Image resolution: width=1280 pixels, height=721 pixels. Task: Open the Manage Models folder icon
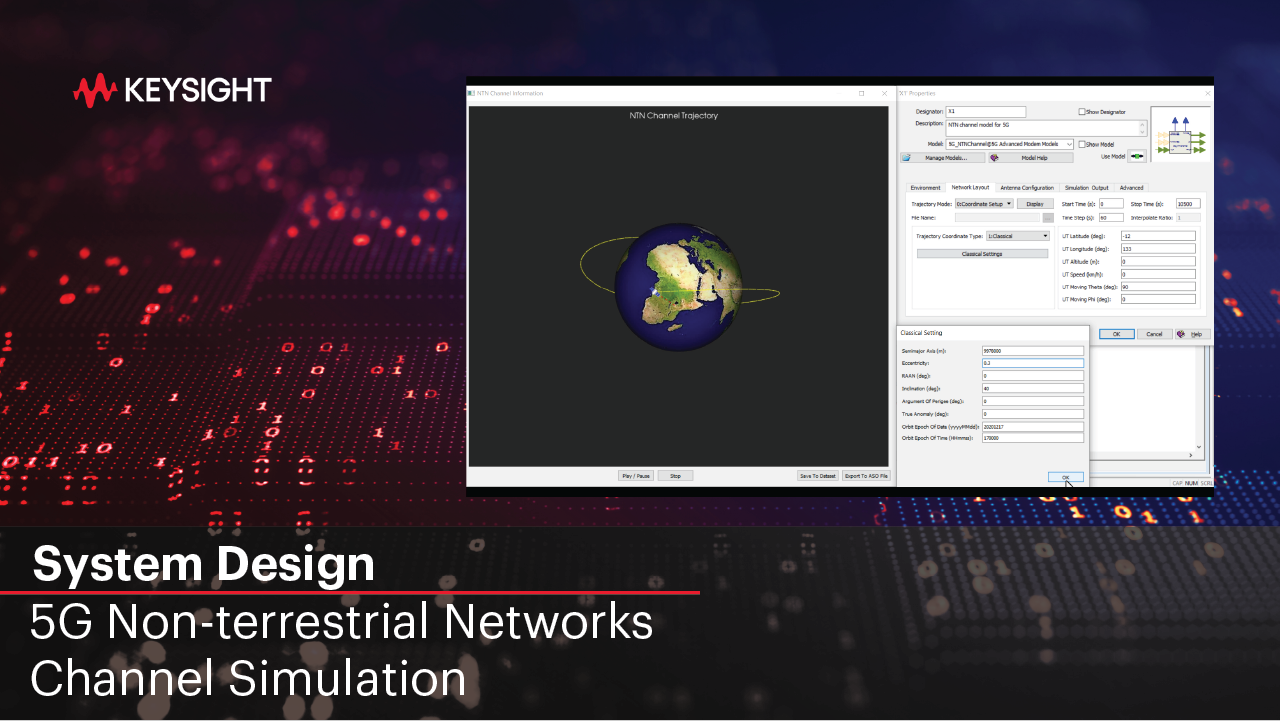pos(906,158)
